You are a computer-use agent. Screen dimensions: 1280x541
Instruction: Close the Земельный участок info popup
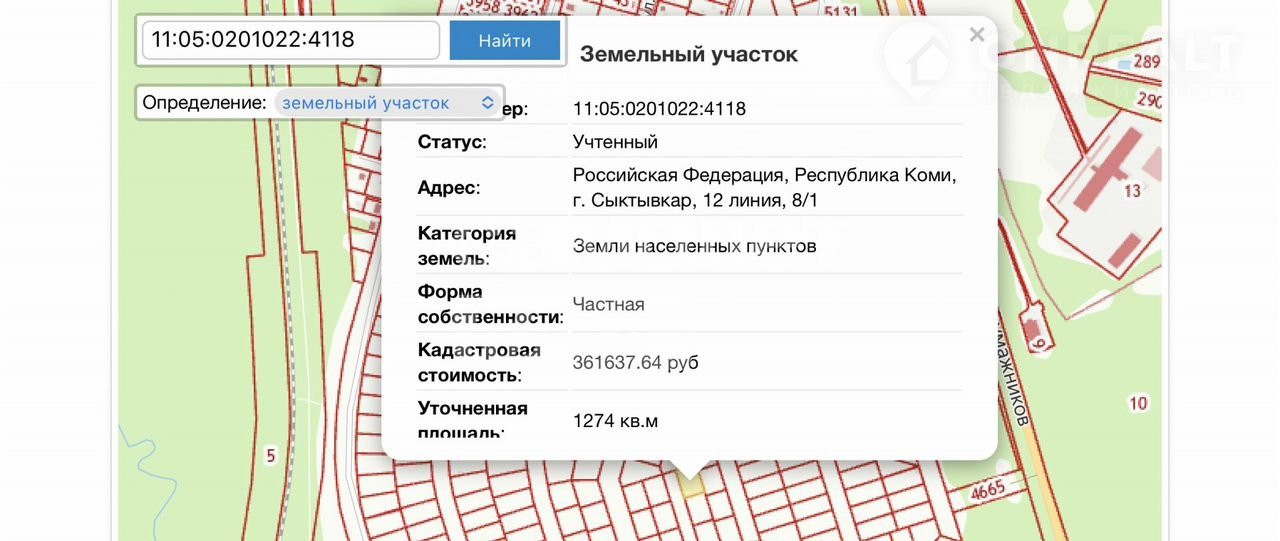tap(977, 36)
